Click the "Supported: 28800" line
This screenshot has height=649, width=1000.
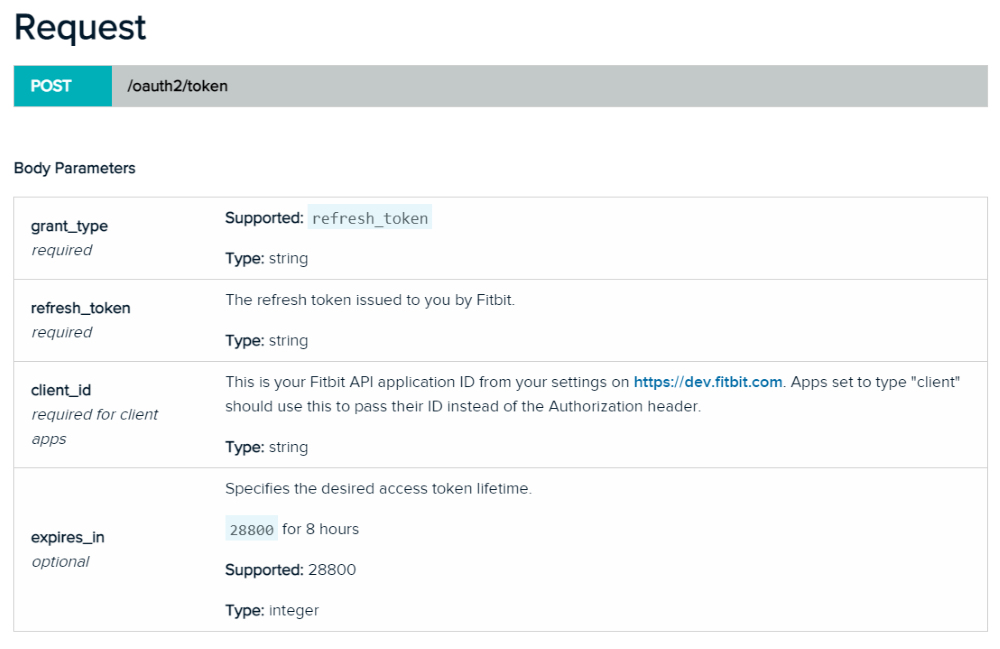pos(291,570)
